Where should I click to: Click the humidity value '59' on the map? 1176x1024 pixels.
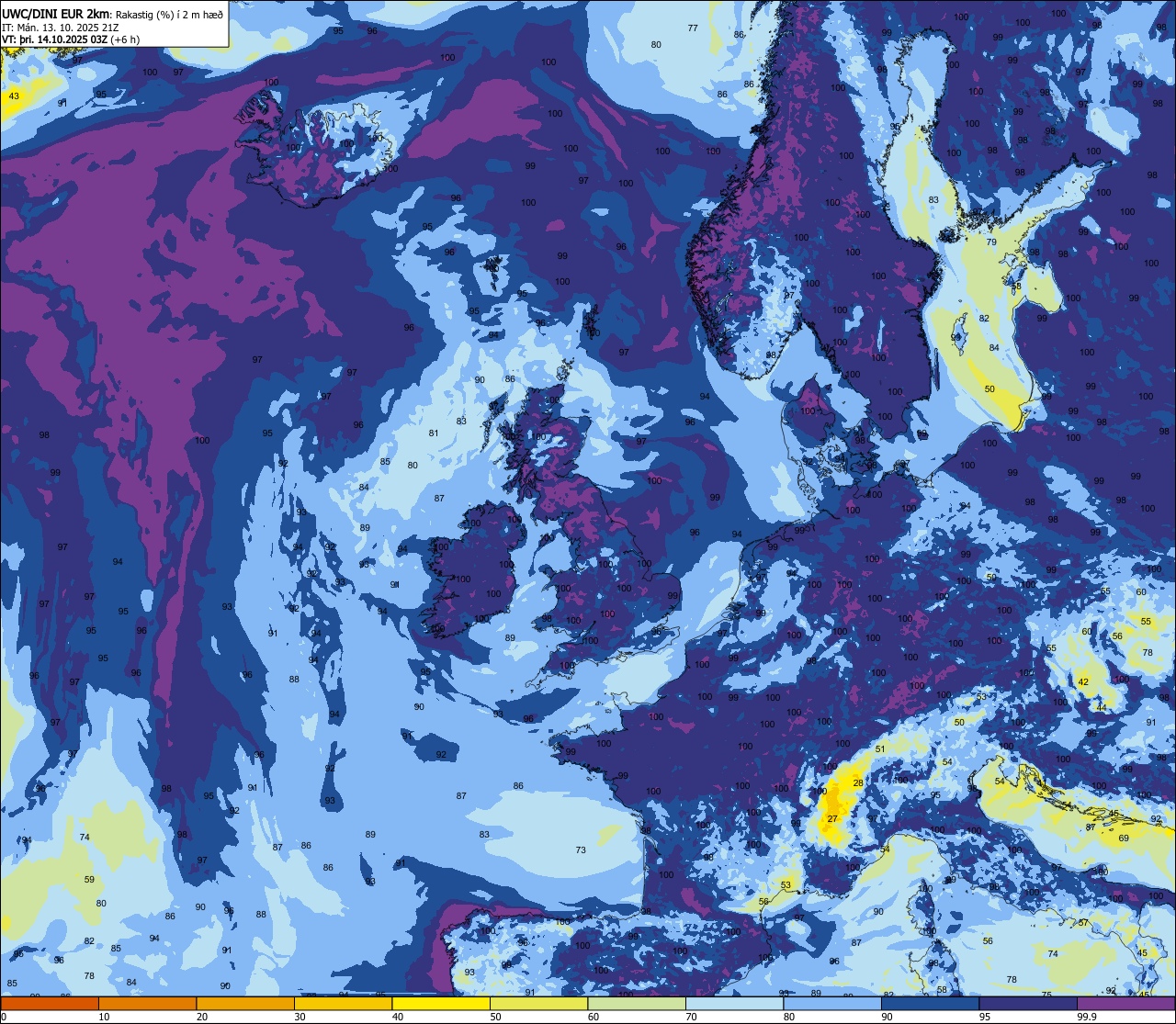click(x=89, y=880)
